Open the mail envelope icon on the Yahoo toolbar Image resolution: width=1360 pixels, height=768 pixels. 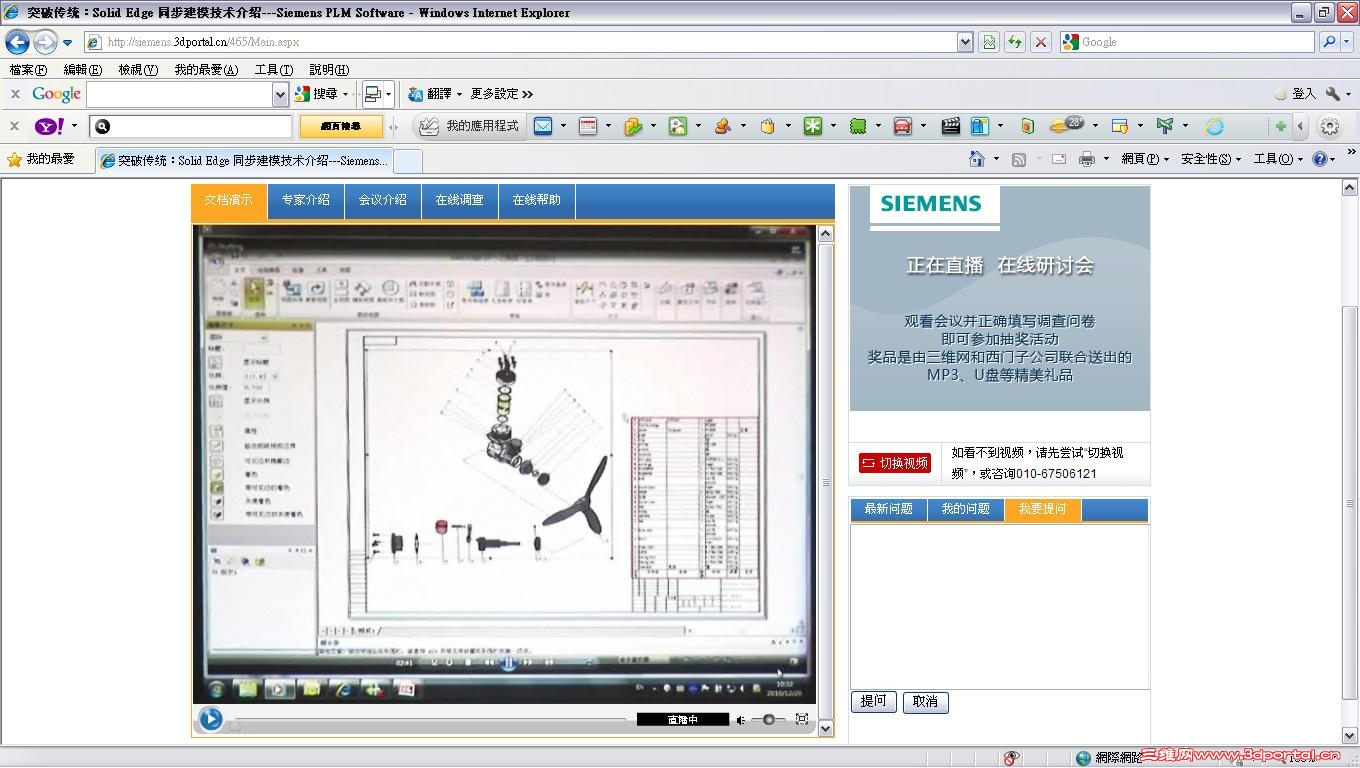[x=543, y=126]
